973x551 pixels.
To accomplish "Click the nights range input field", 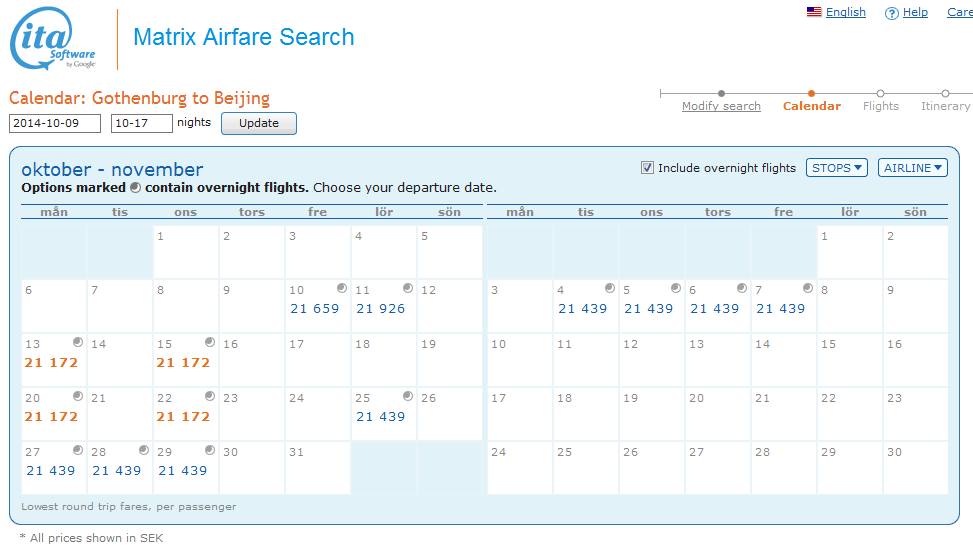I will [141, 123].
